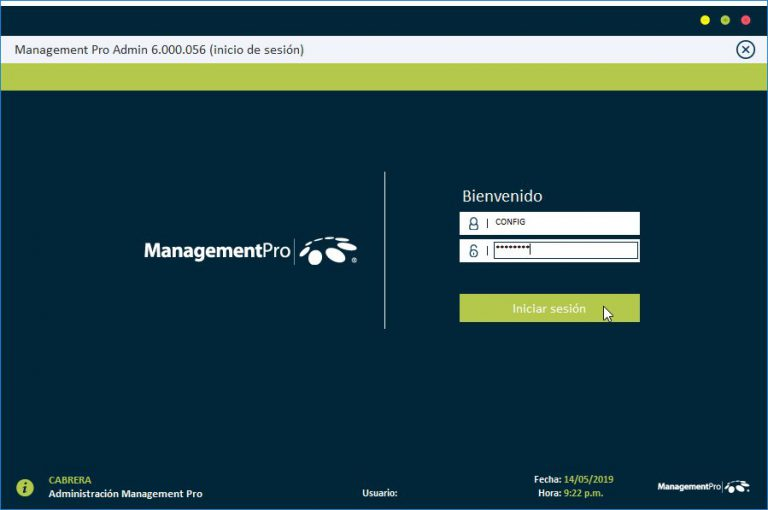Click the Usuario: label in status bar
This screenshot has height=510, width=768.
380,493
